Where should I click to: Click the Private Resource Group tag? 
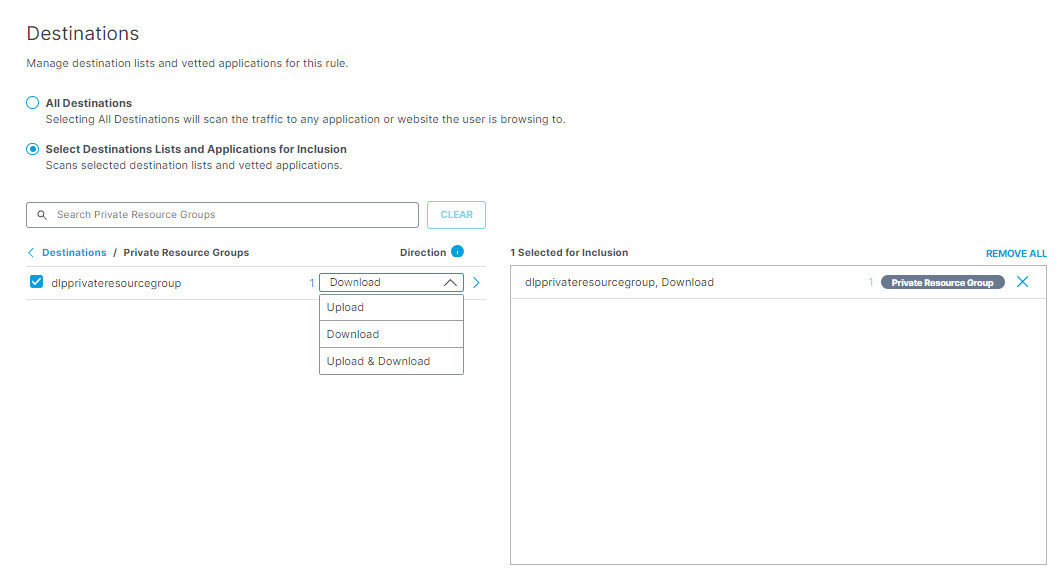point(943,282)
